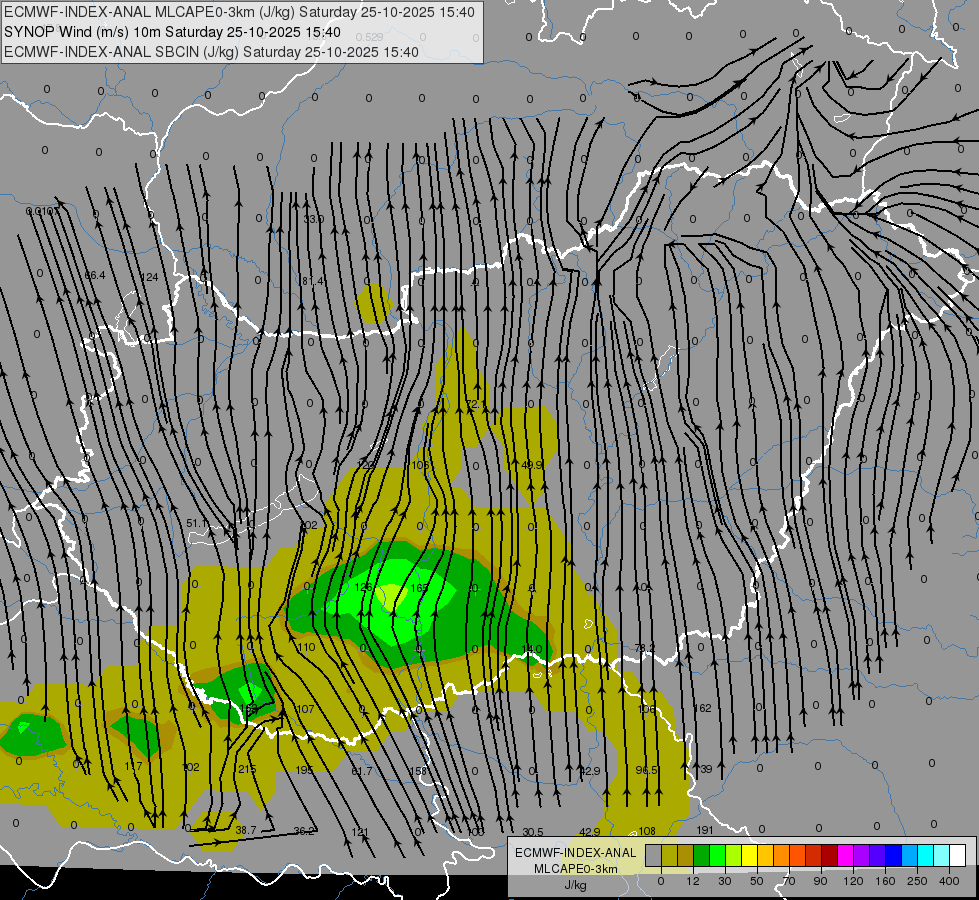
Task: Click the legend tick label '250'
Action: pyautogui.click(x=917, y=881)
